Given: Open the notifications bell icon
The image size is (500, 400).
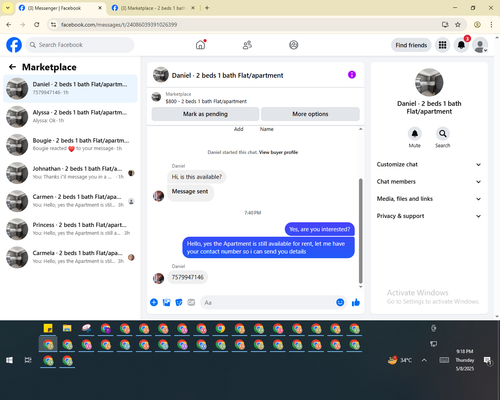Looking at the screenshot, I should (461, 45).
